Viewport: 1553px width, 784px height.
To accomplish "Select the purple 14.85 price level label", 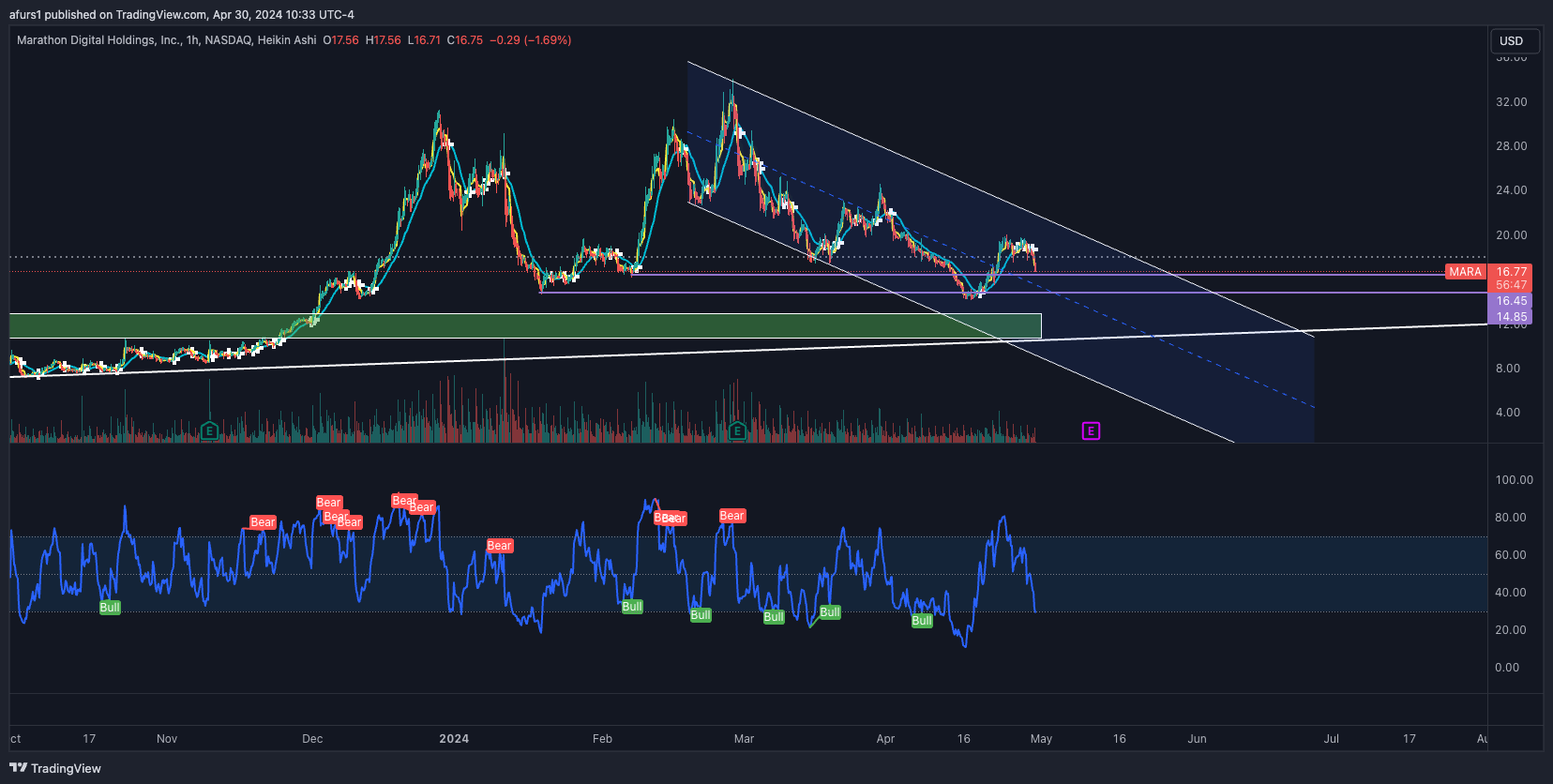I will click(x=1511, y=317).
